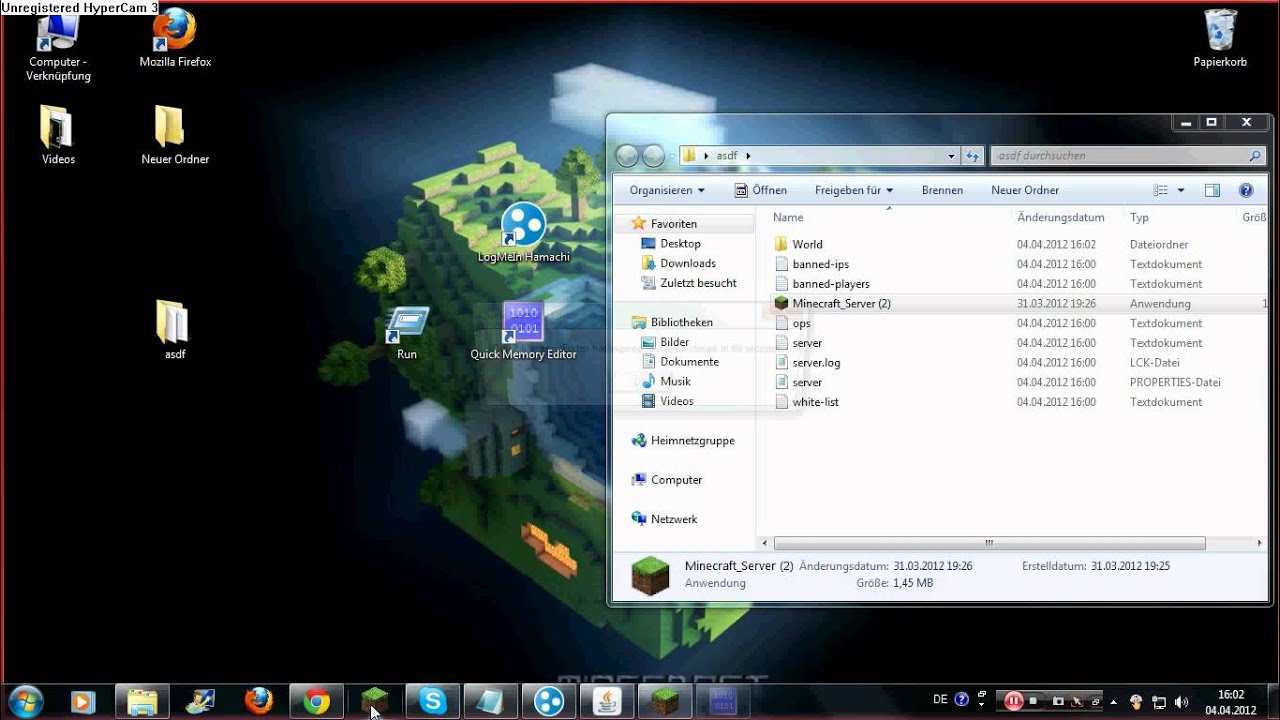The height and width of the screenshot is (720, 1280).
Task: Open Musik library in the navigation pane
Action: [675, 381]
